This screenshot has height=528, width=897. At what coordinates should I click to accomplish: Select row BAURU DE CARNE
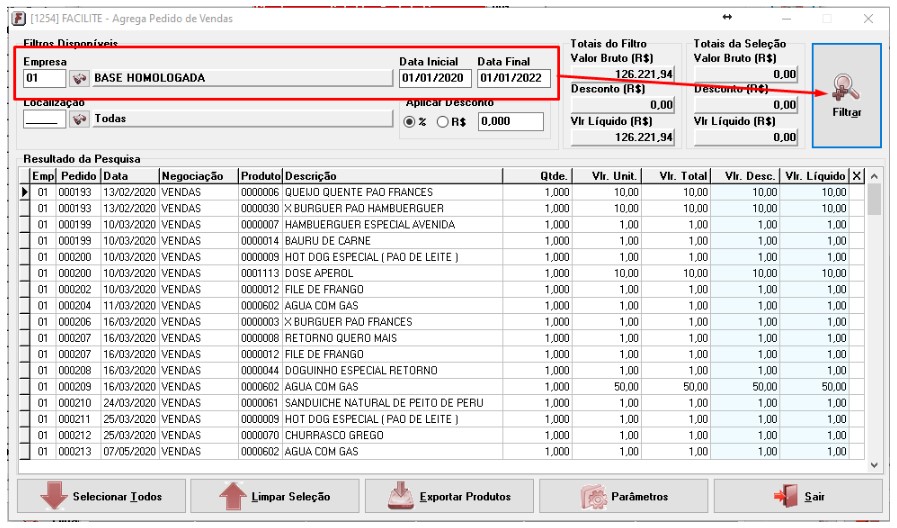[442, 241]
